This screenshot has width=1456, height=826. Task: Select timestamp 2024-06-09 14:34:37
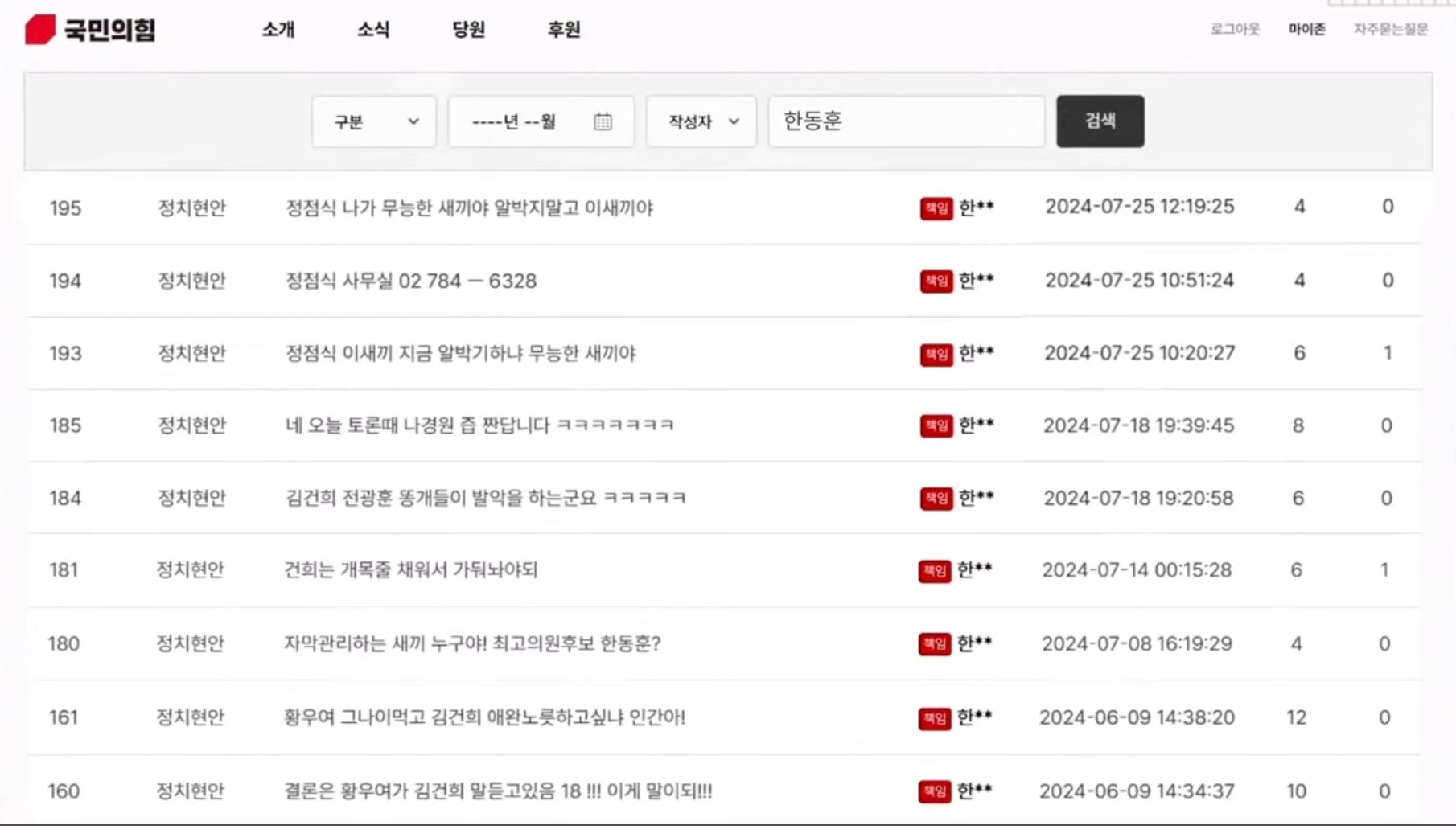(1137, 791)
